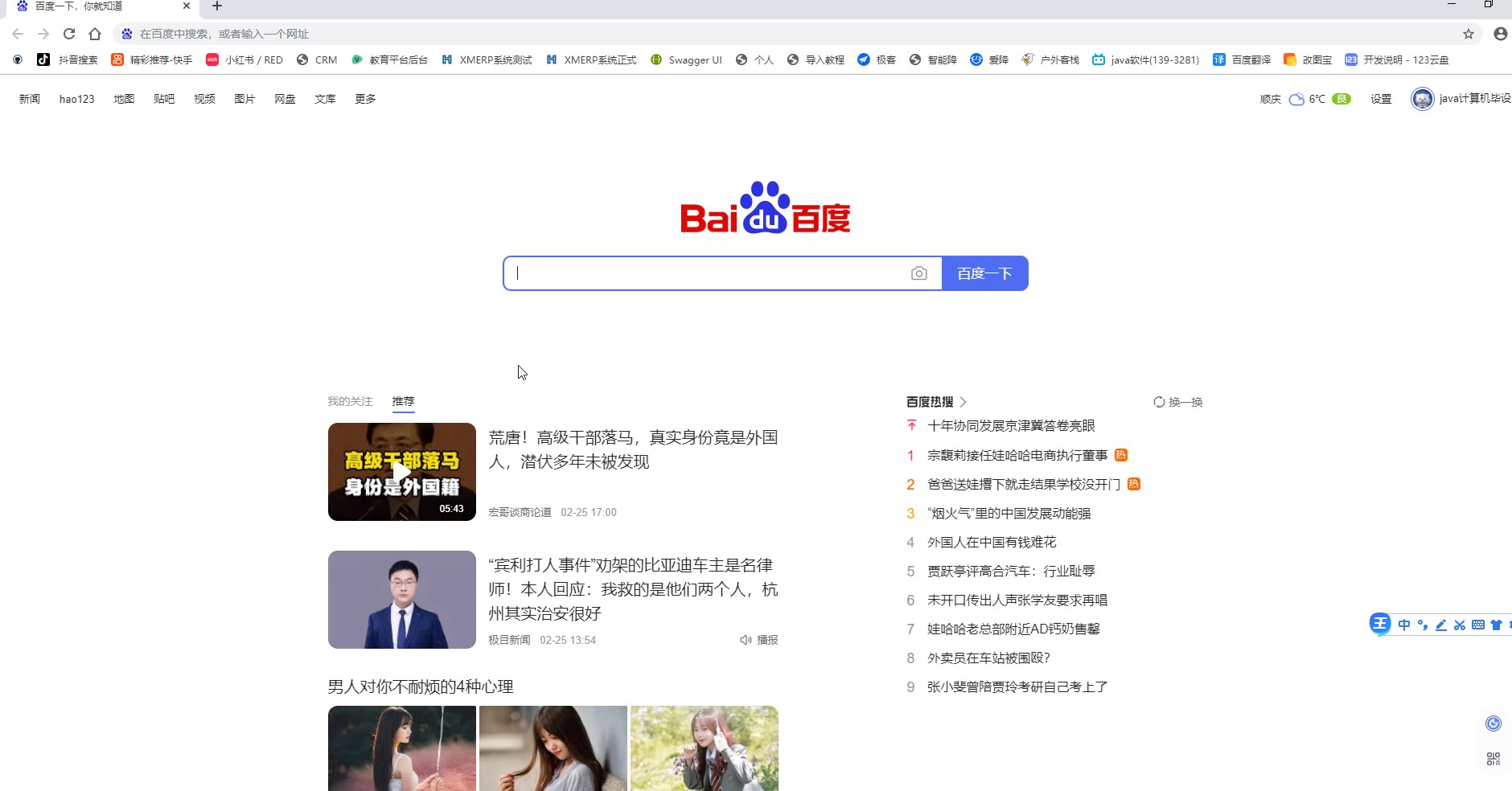Toggle the IME punctuation mode icon
1512x791 pixels.
coord(1423,625)
